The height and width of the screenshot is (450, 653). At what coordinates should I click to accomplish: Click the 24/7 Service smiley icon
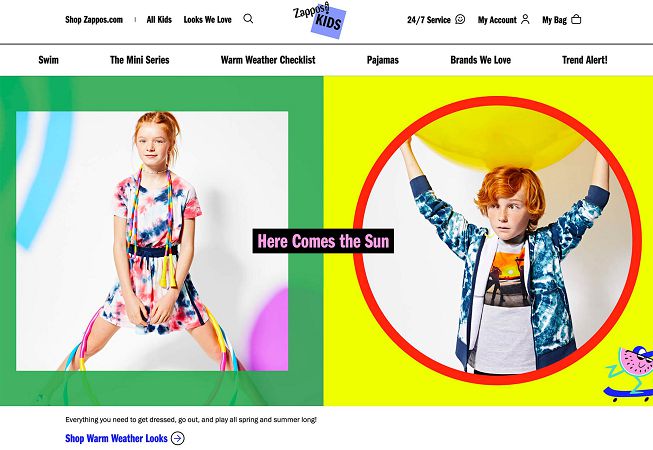pos(460,19)
